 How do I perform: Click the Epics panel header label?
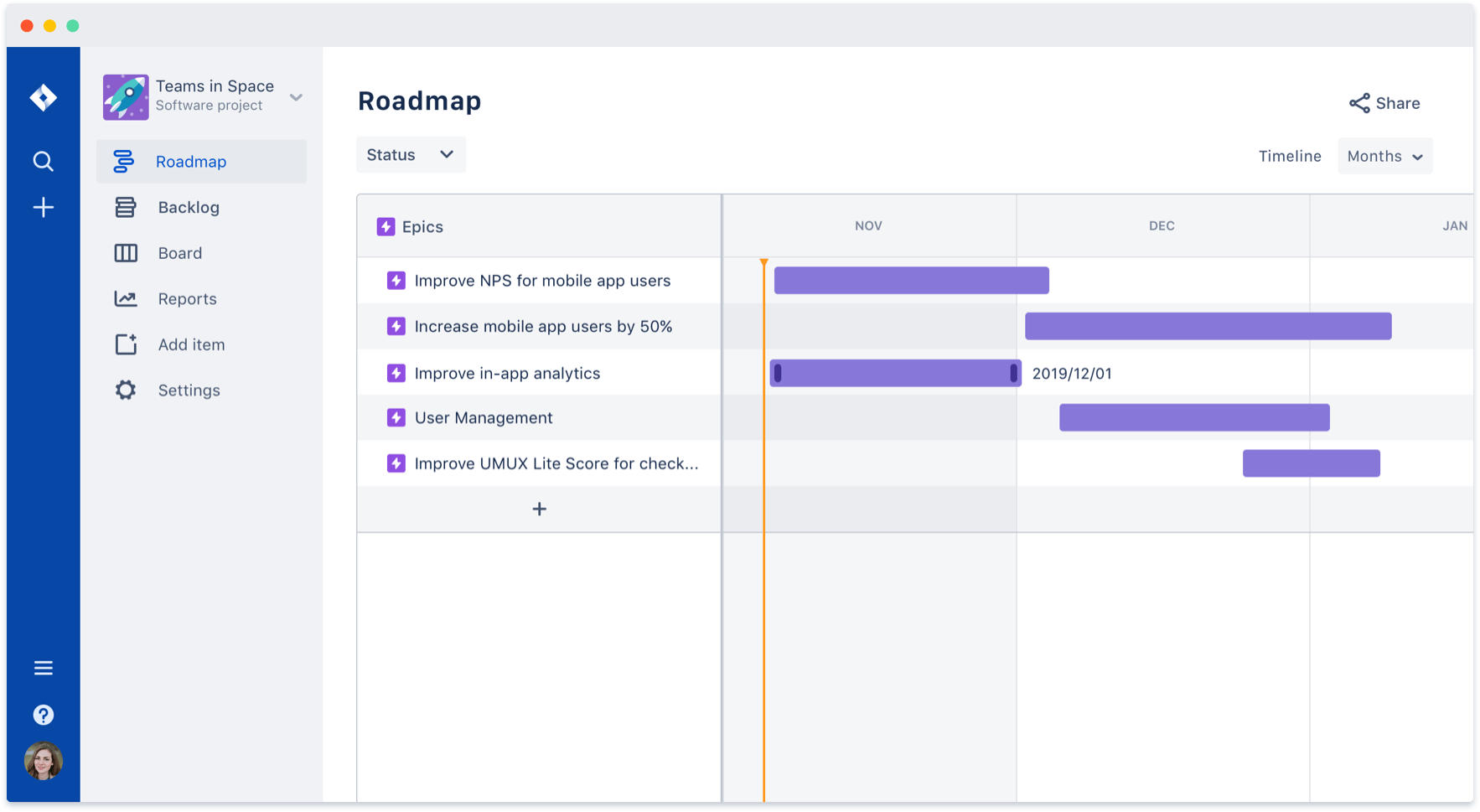[423, 226]
